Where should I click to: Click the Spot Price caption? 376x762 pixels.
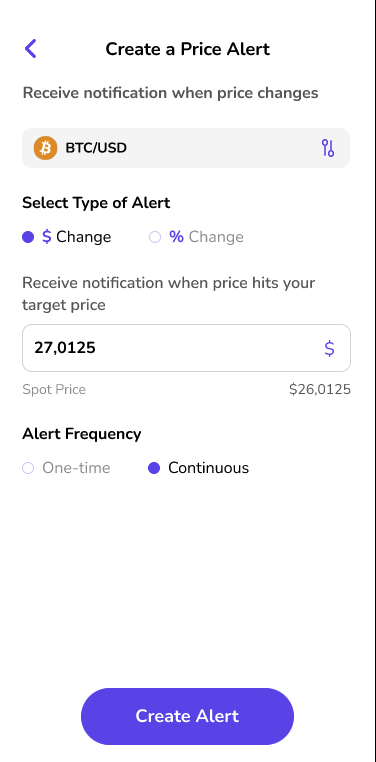(x=54, y=389)
